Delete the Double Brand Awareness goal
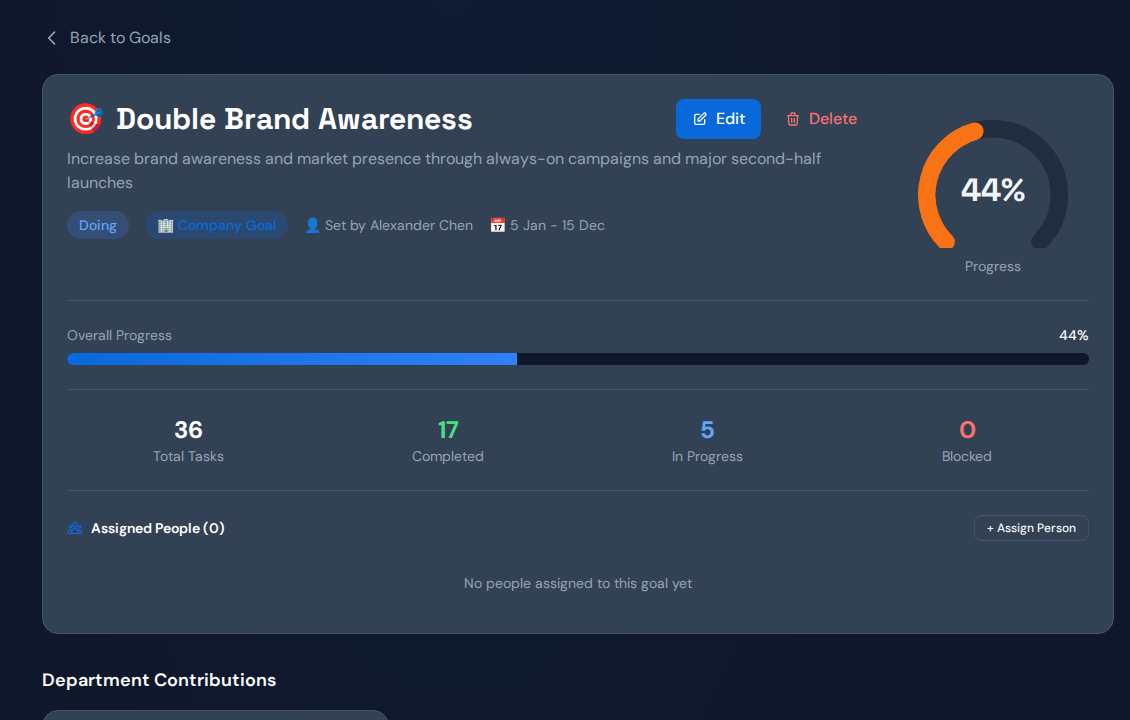 click(x=822, y=119)
